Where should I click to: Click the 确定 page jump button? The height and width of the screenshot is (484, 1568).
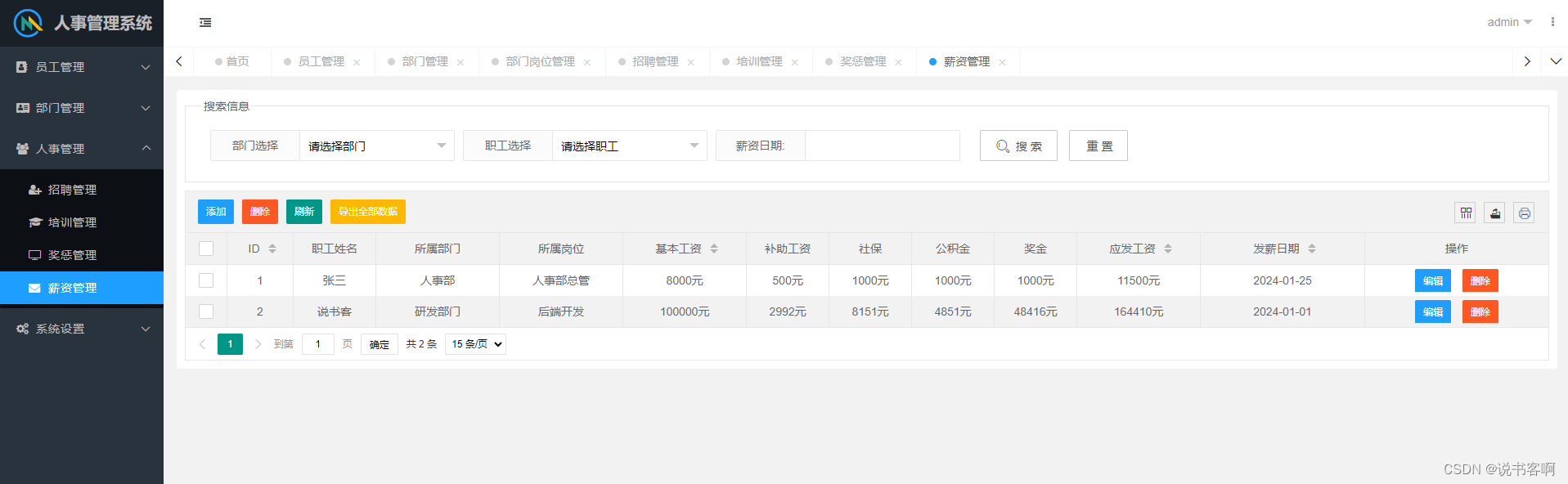(380, 344)
